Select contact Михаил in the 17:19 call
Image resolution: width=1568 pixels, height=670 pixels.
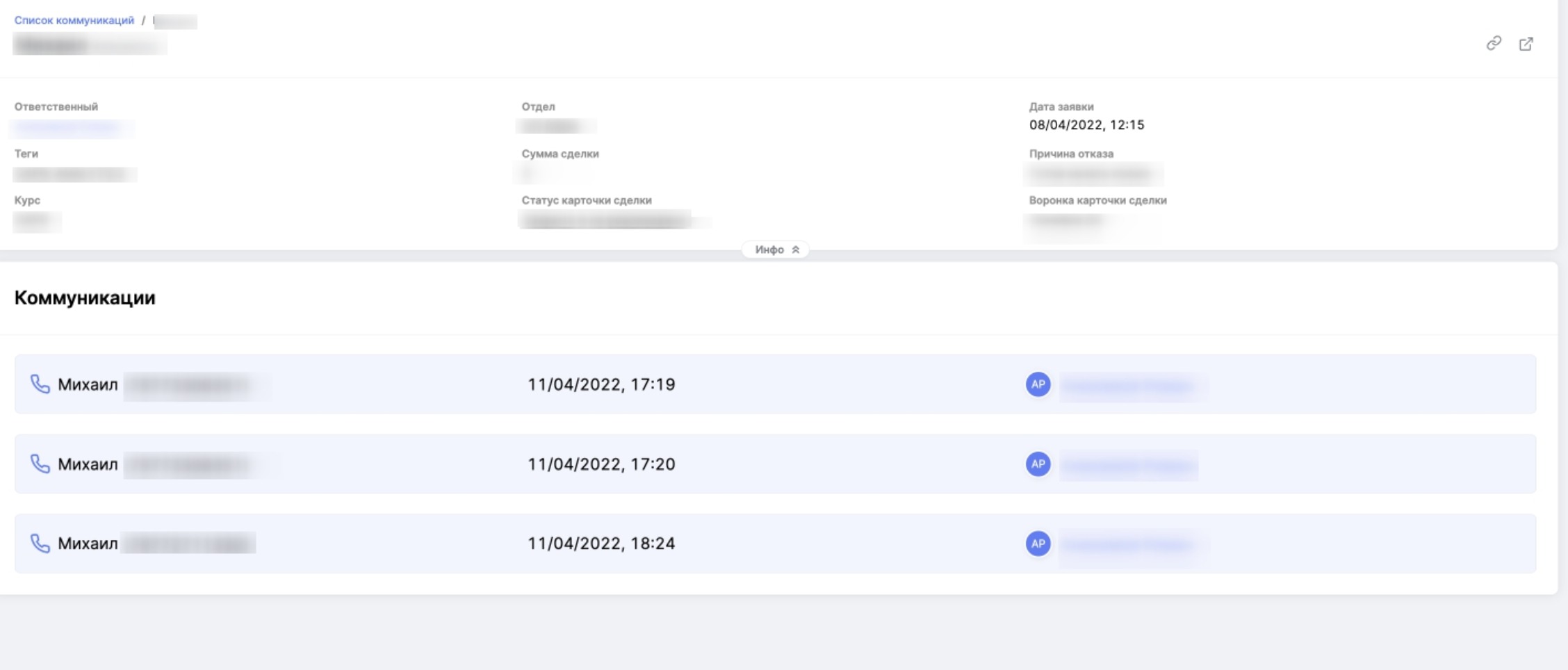(x=88, y=384)
